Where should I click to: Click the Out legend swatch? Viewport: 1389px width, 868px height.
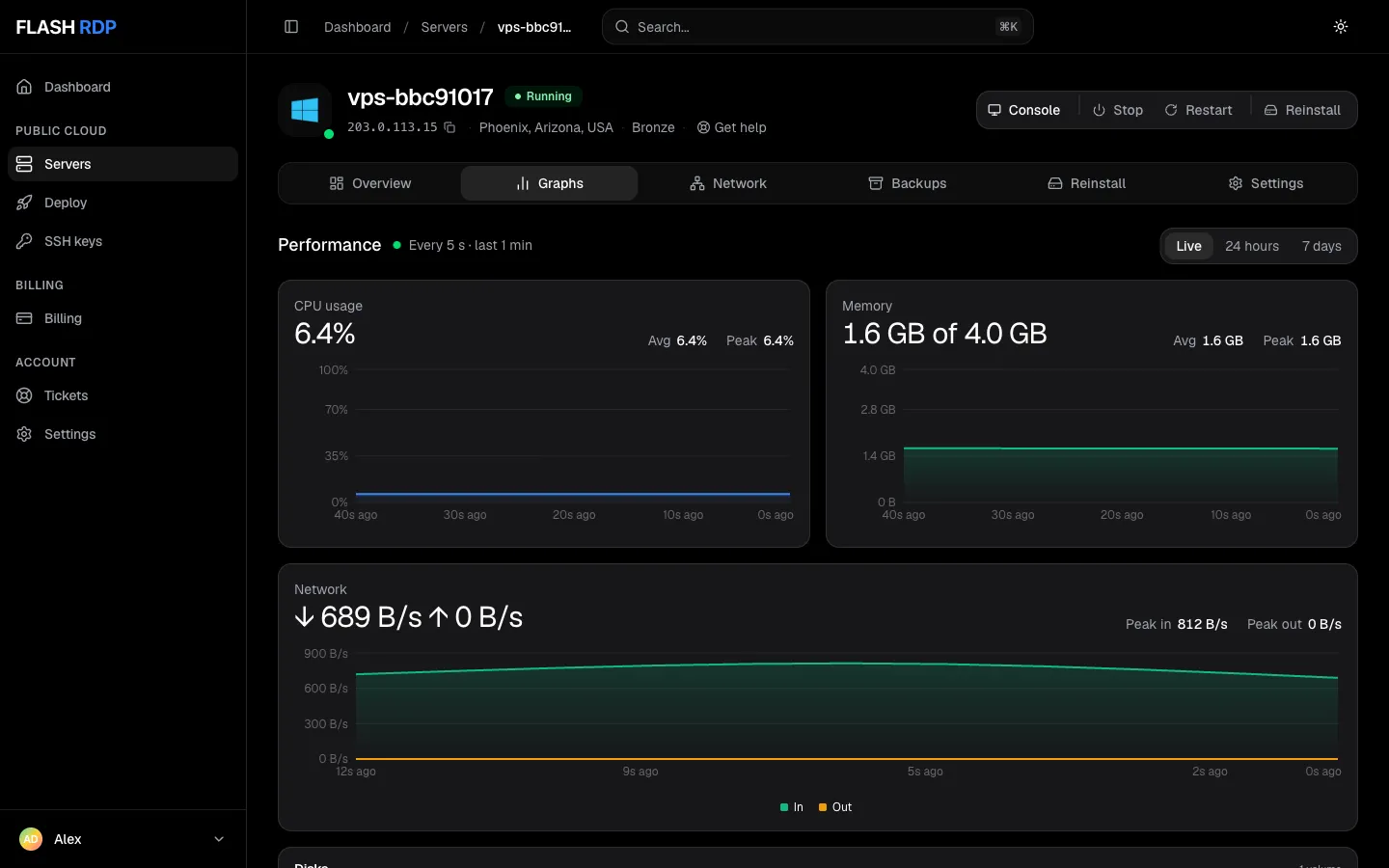pos(823,807)
